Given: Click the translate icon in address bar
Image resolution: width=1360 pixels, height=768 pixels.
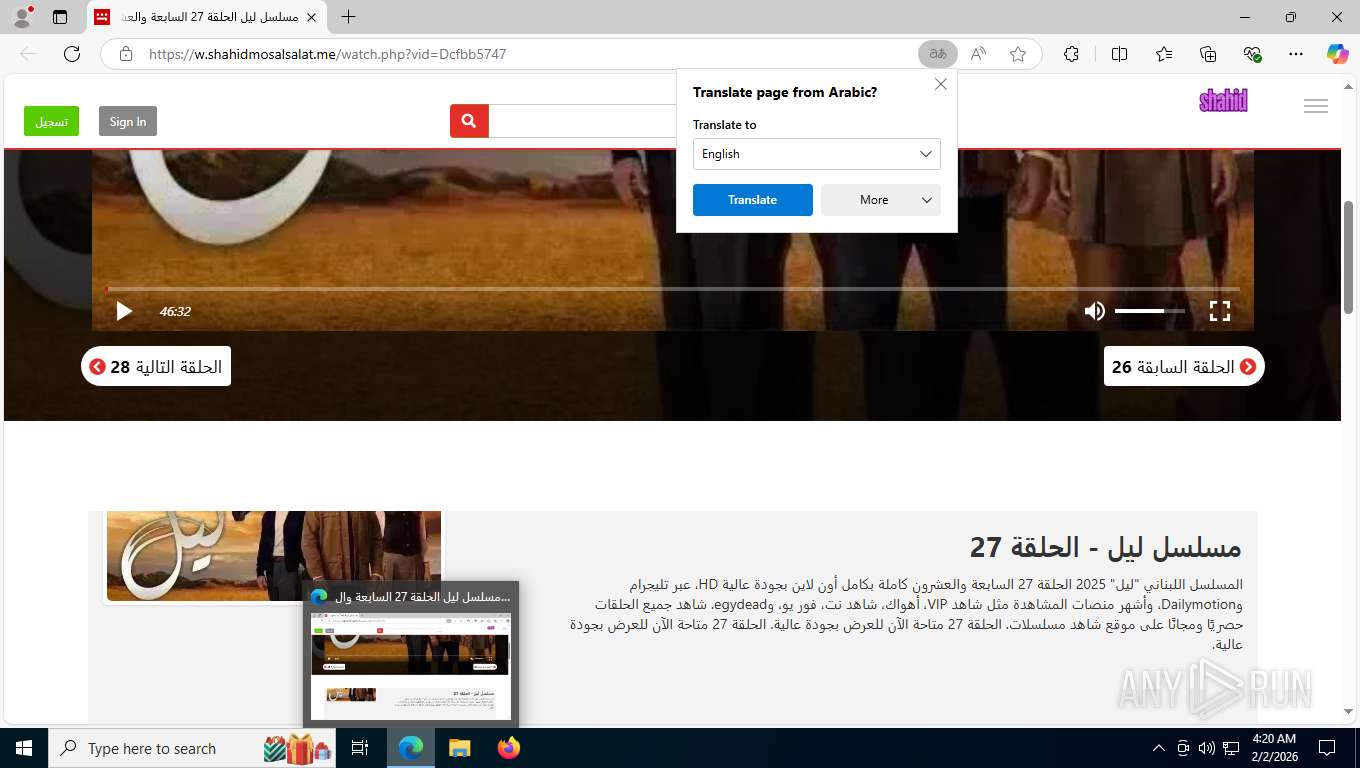Looking at the screenshot, I should tap(938, 54).
